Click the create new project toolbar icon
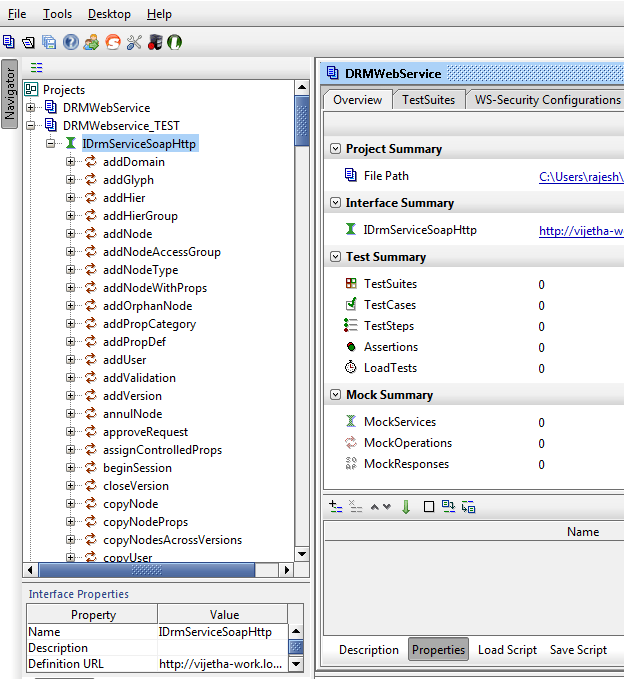This screenshot has width=624, height=679. coord(9,42)
